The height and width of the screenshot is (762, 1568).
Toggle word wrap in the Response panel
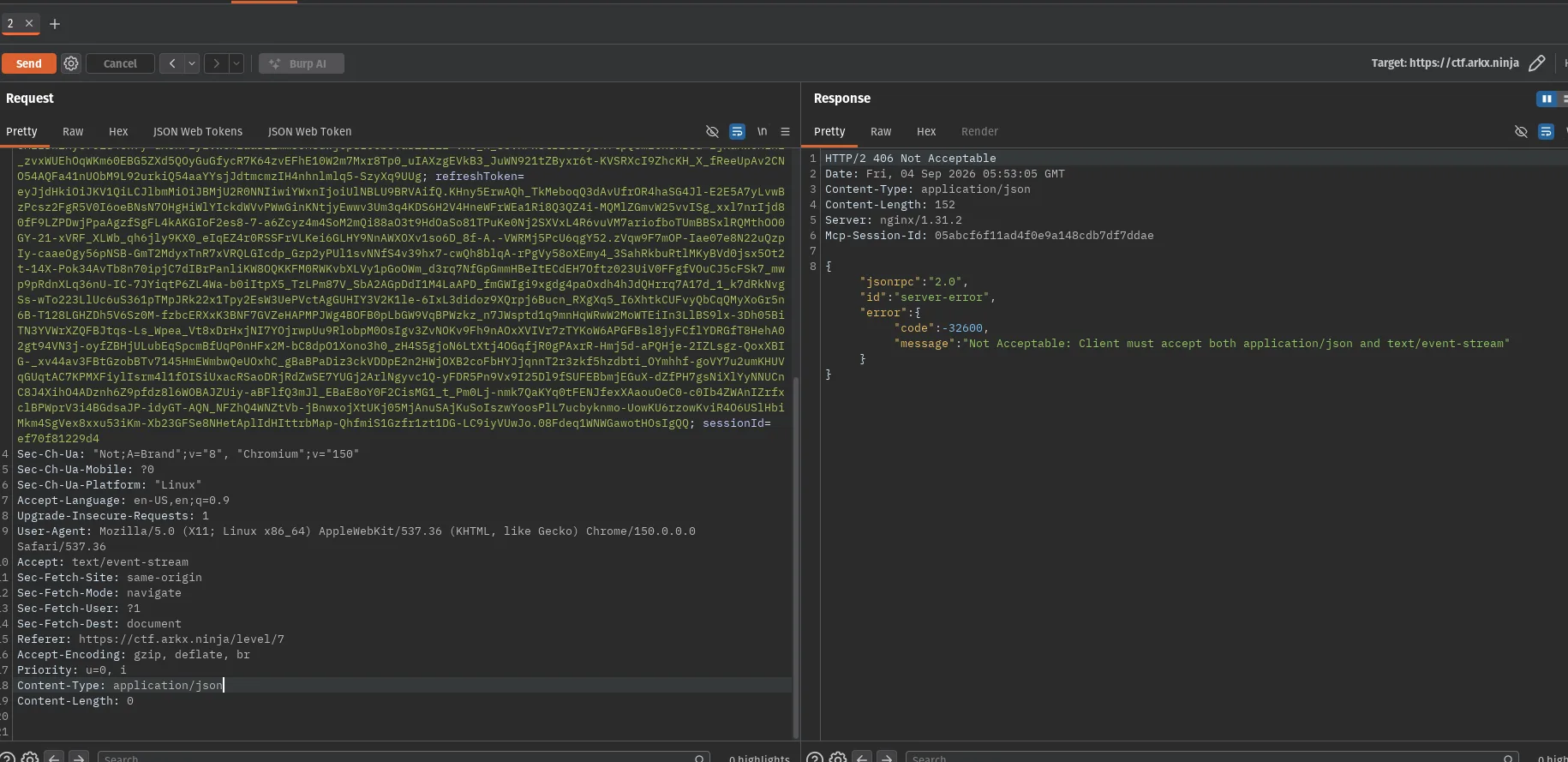pyautogui.click(x=1546, y=131)
